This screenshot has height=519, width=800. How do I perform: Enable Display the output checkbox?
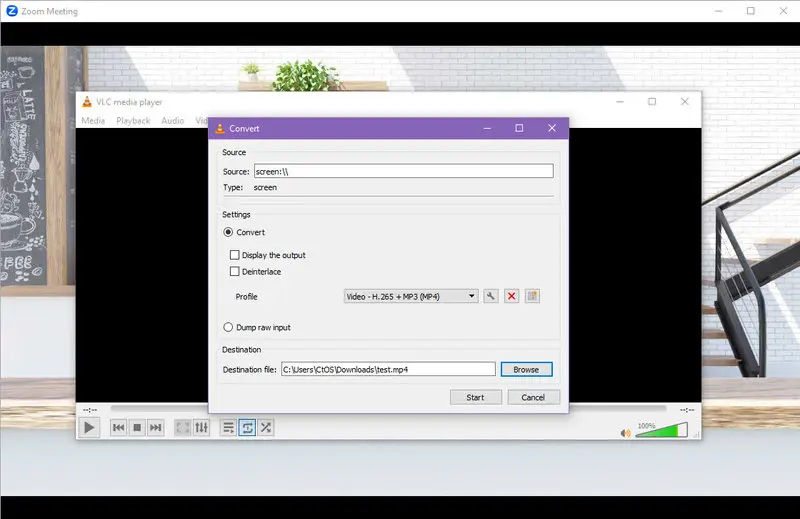(235, 255)
